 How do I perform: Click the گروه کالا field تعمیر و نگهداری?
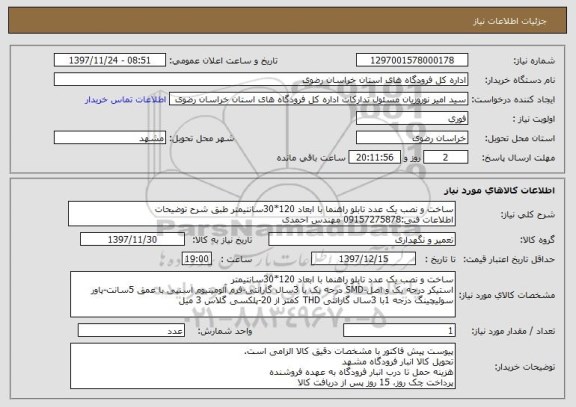click(x=362, y=239)
